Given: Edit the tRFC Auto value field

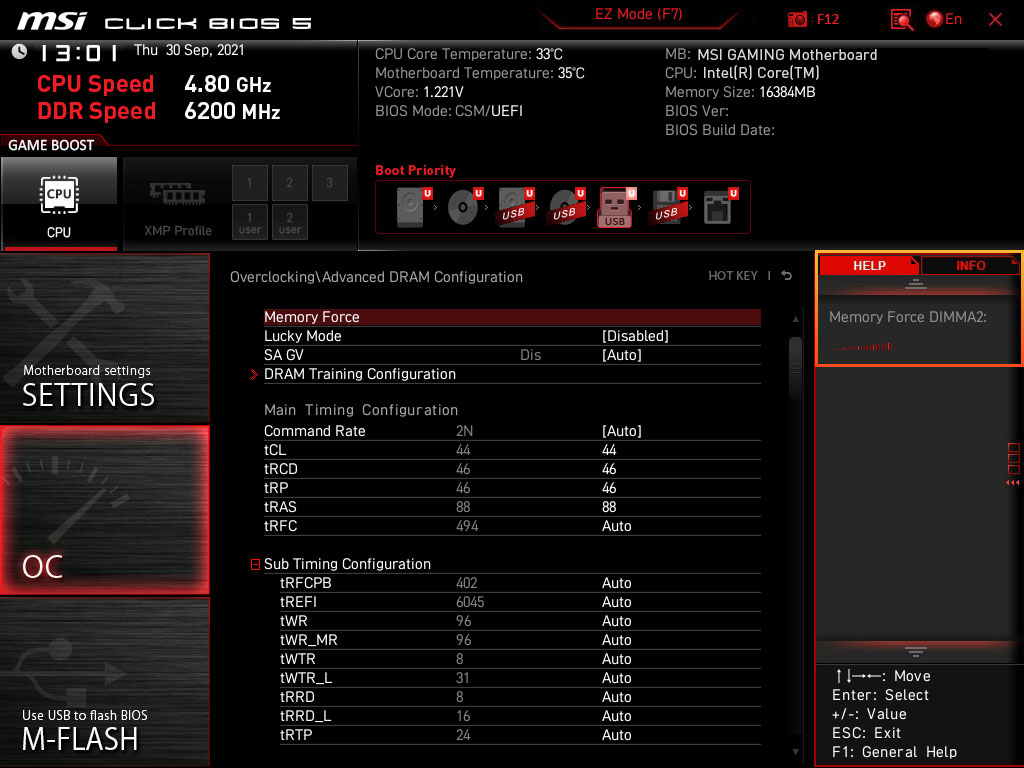Looking at the screenshot, I should [616, 526].
